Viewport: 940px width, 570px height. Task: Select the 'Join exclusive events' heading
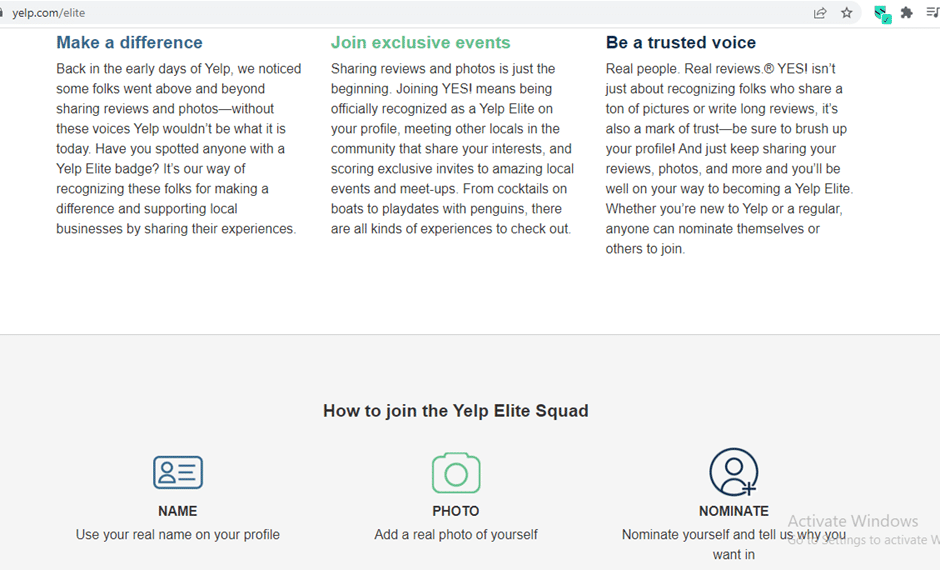coord(420,43)
